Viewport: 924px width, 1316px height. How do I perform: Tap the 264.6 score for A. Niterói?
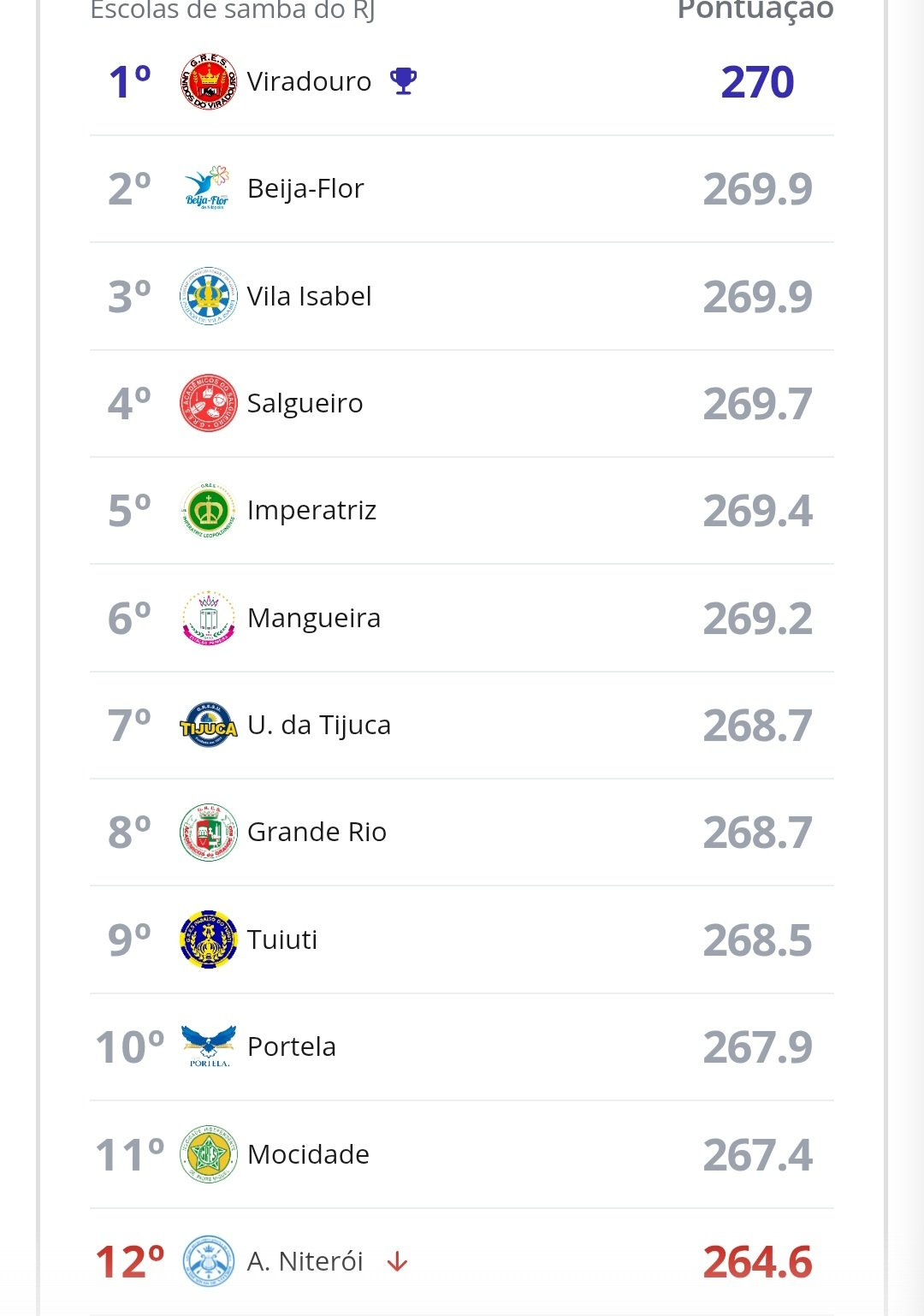click(757, 1262)
